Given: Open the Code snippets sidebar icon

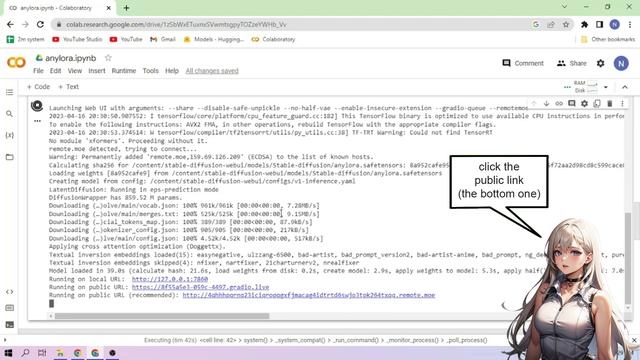Looking at the screenshot, I should point(9,292).
